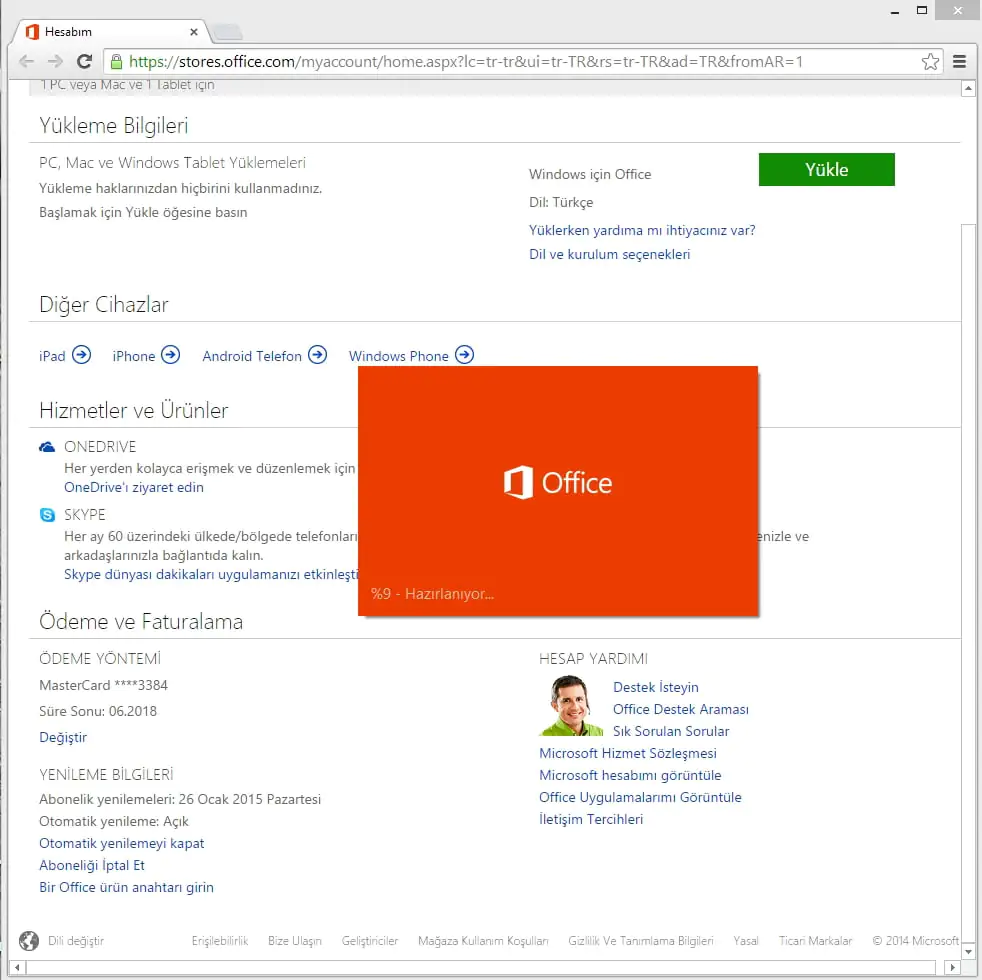Open Yasal footer link

point(745,941)
